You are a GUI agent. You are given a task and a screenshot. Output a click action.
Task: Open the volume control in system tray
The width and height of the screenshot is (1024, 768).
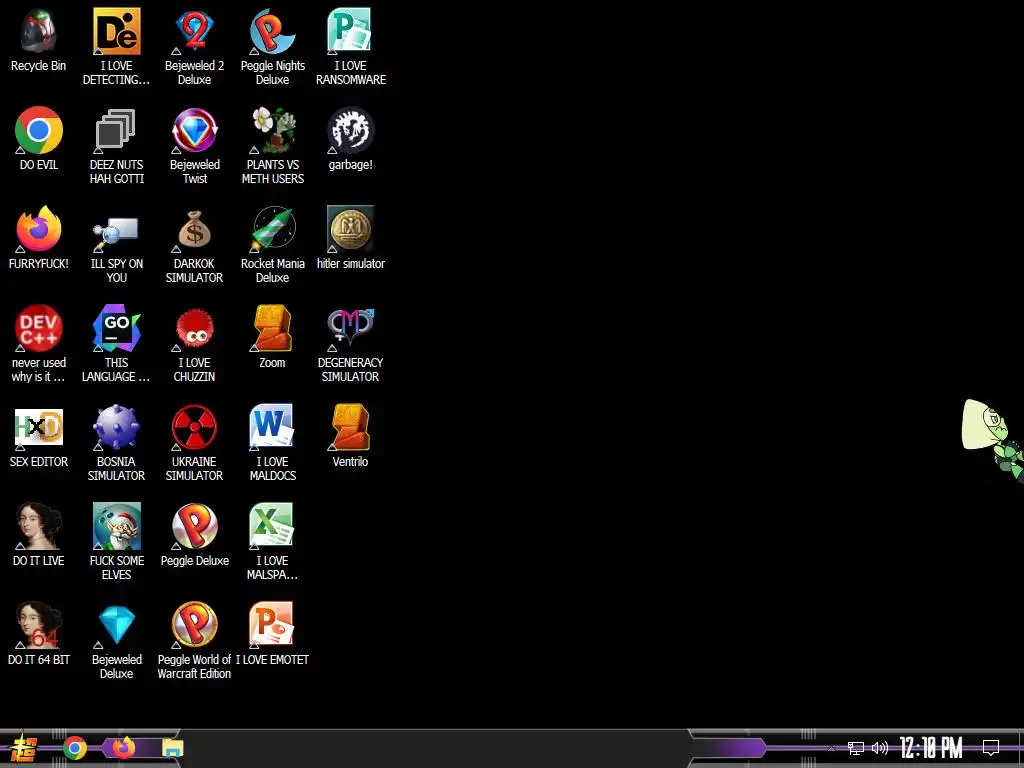(x=880, y=748)
